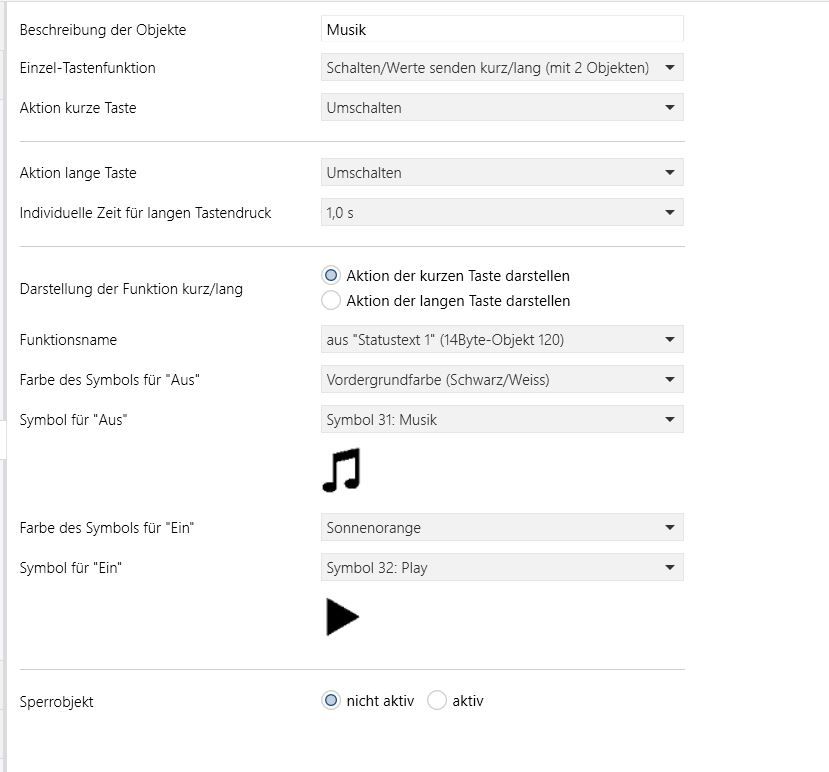Image resolution: width=829 pixels, height=772 pixels.
Task: Open the Funktionsname dropdown
Action: coord(502,339)
